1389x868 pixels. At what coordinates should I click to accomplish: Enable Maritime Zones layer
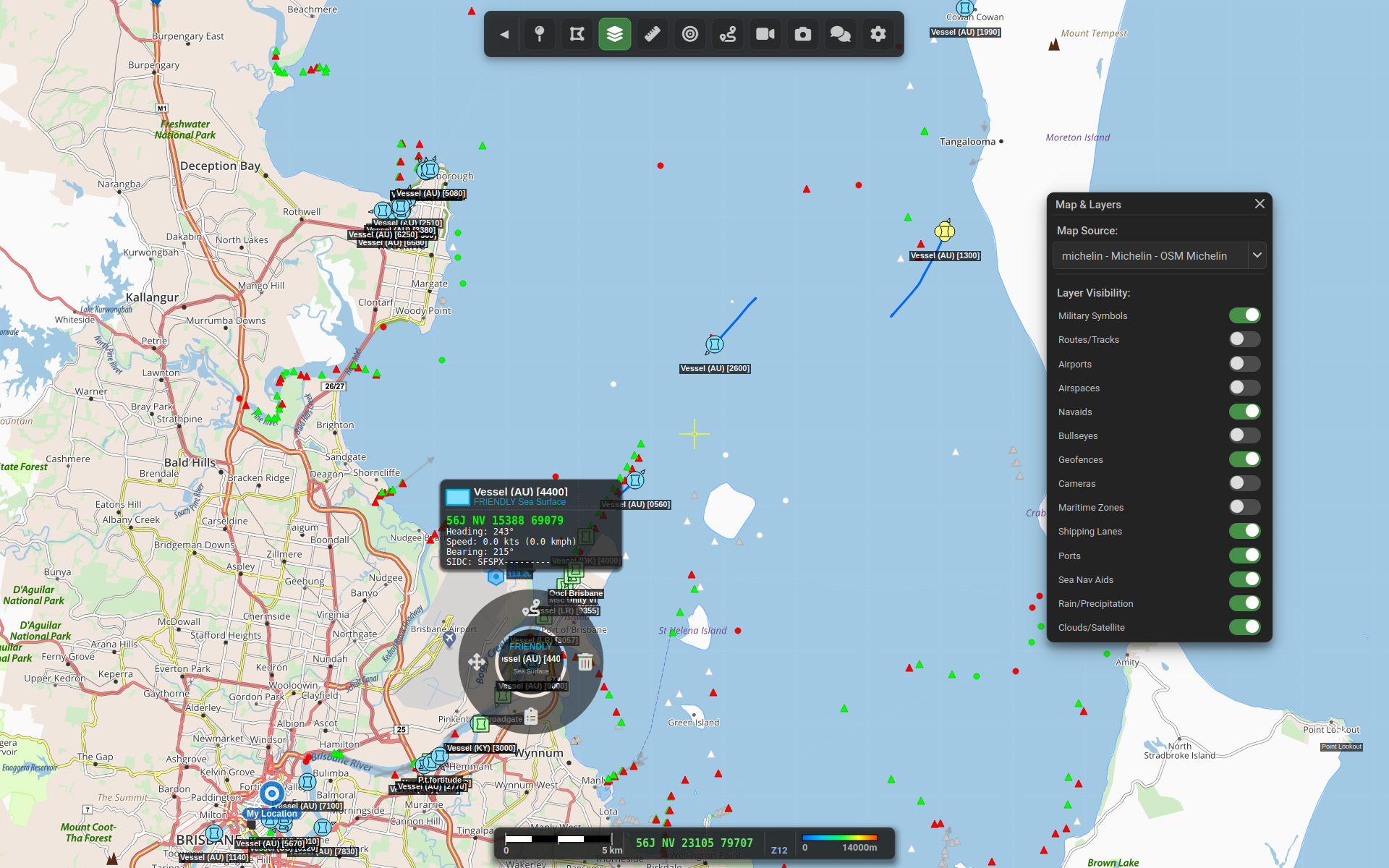pyautogui.click(x=1244, y=507)
